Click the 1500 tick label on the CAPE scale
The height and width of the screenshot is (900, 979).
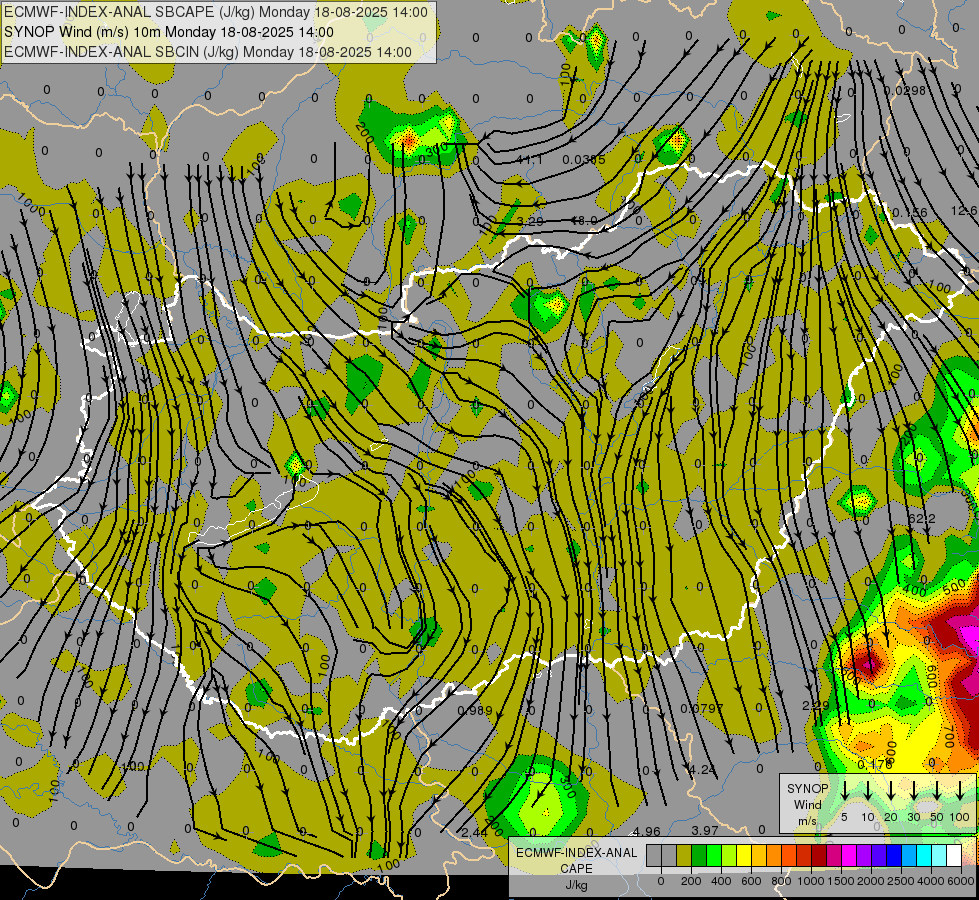click(841, 881)
